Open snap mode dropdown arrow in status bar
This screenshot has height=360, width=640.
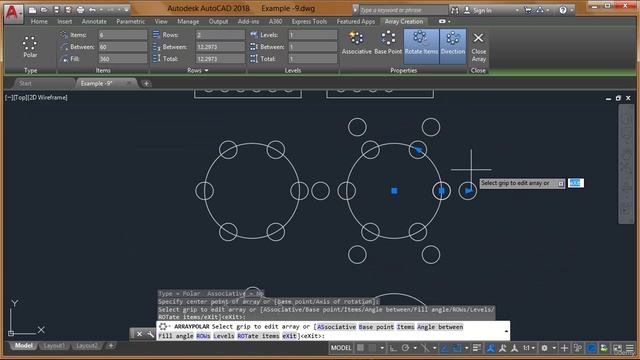[x=382, y=348]
